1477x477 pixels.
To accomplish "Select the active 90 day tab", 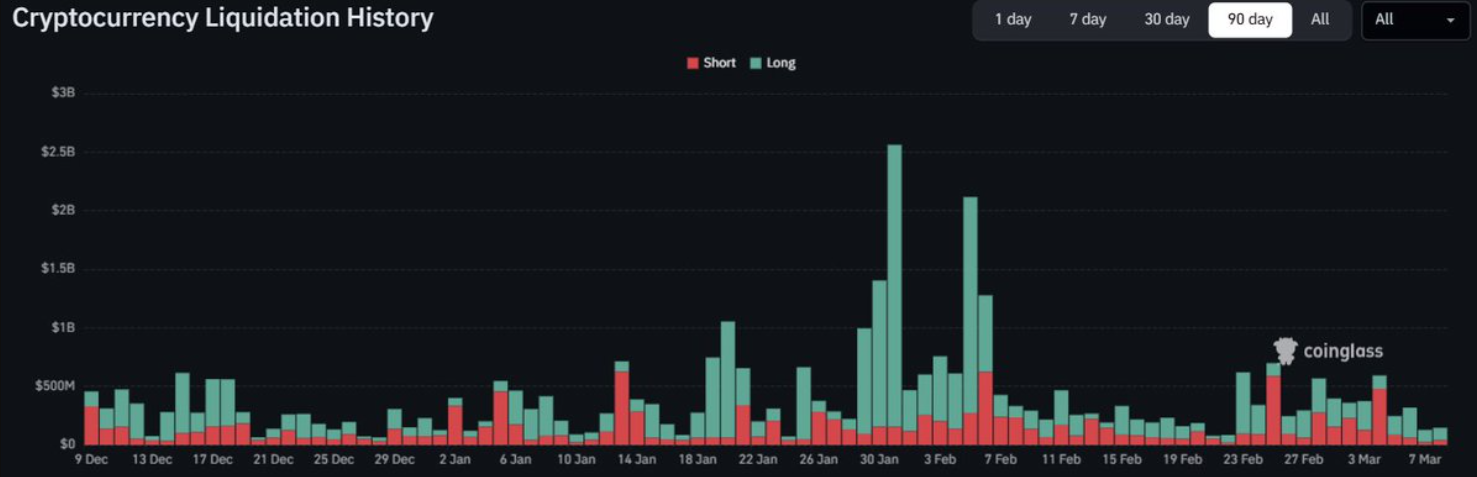I will tap(1249, 20).
